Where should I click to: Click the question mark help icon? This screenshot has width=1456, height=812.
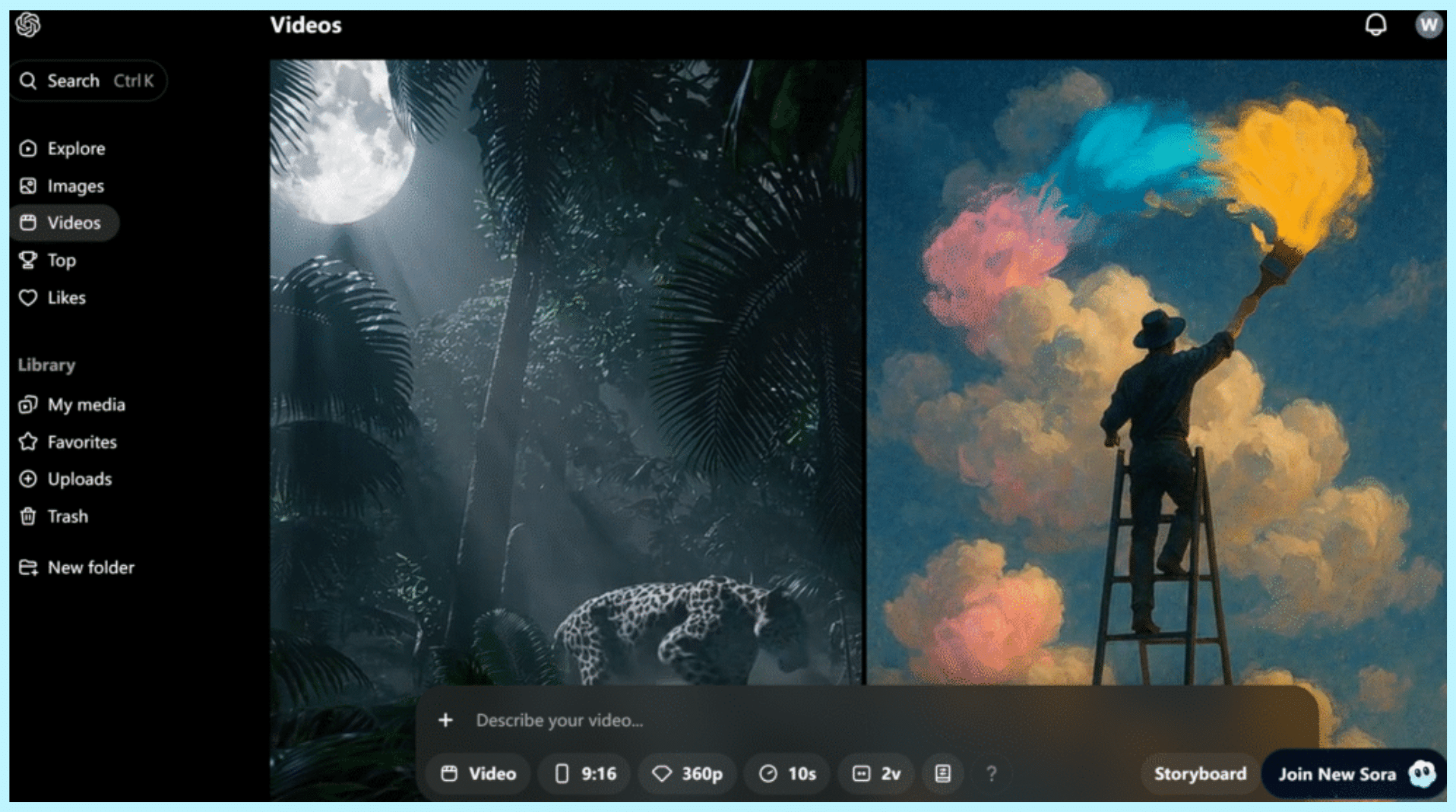[x=991, y=773]
